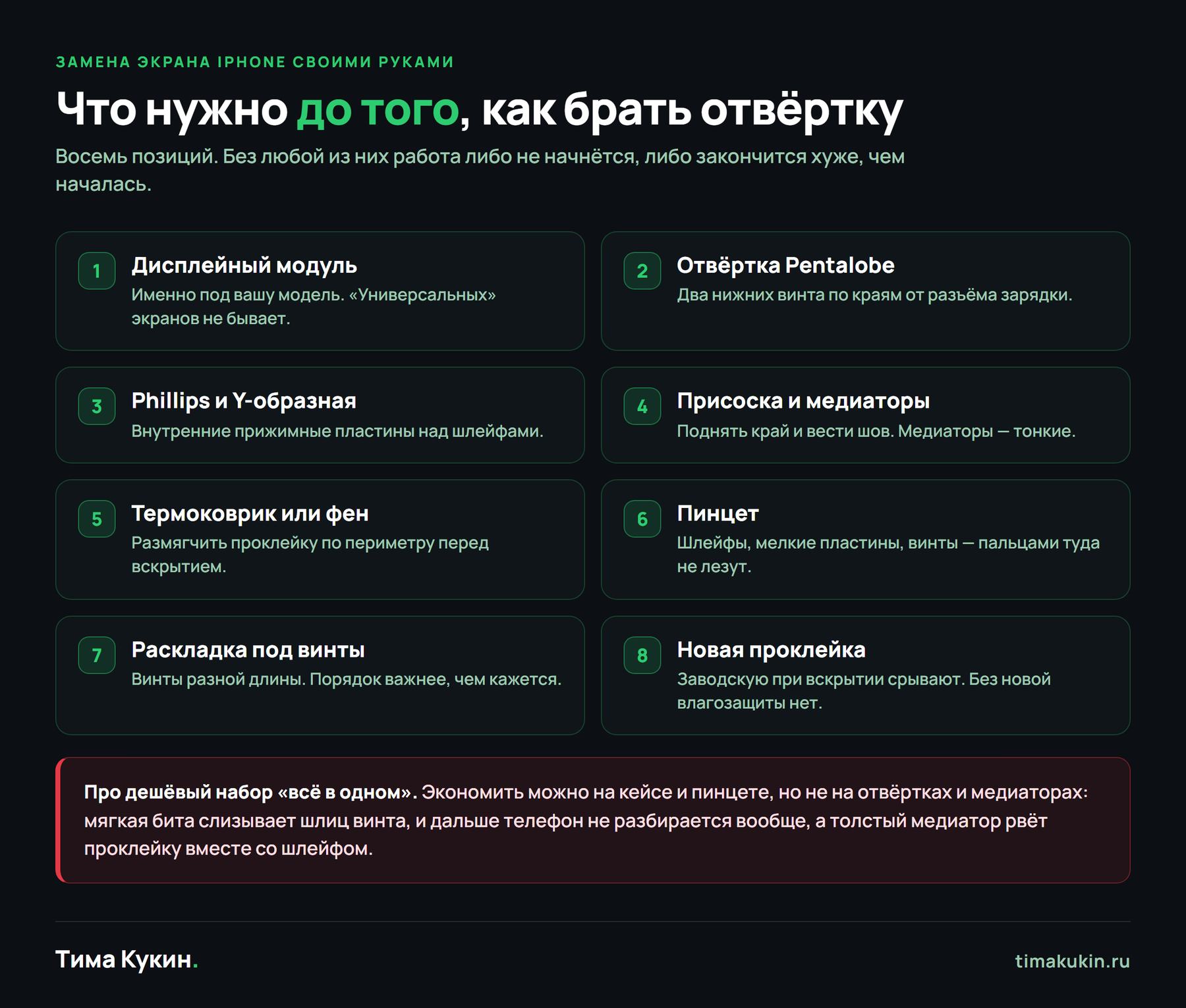
Task: Click the description «Размягчить проклейку по периметру перед вскрытием.»
Action: 310,555
